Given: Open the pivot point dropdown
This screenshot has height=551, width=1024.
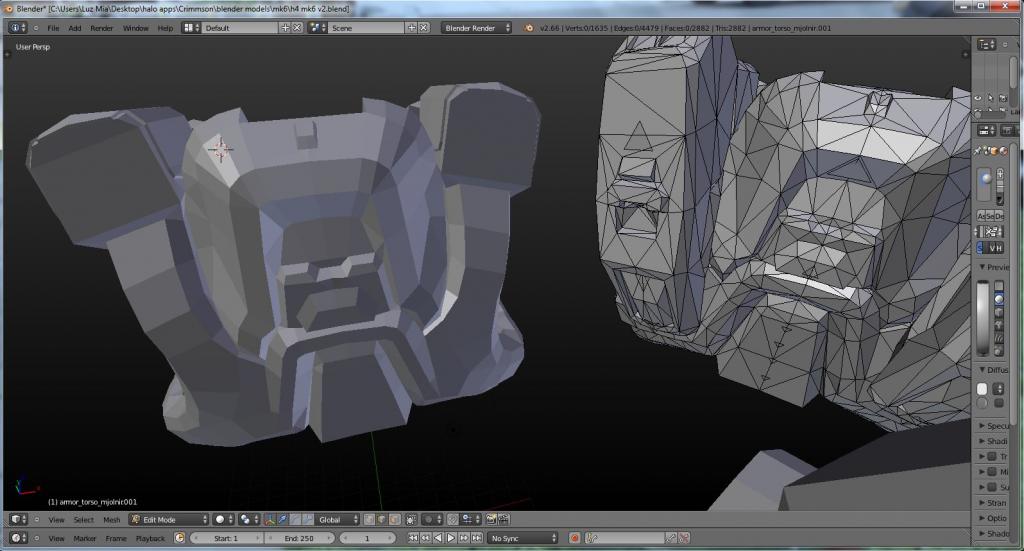Looking at the screenshot, I should coord(247,520).
